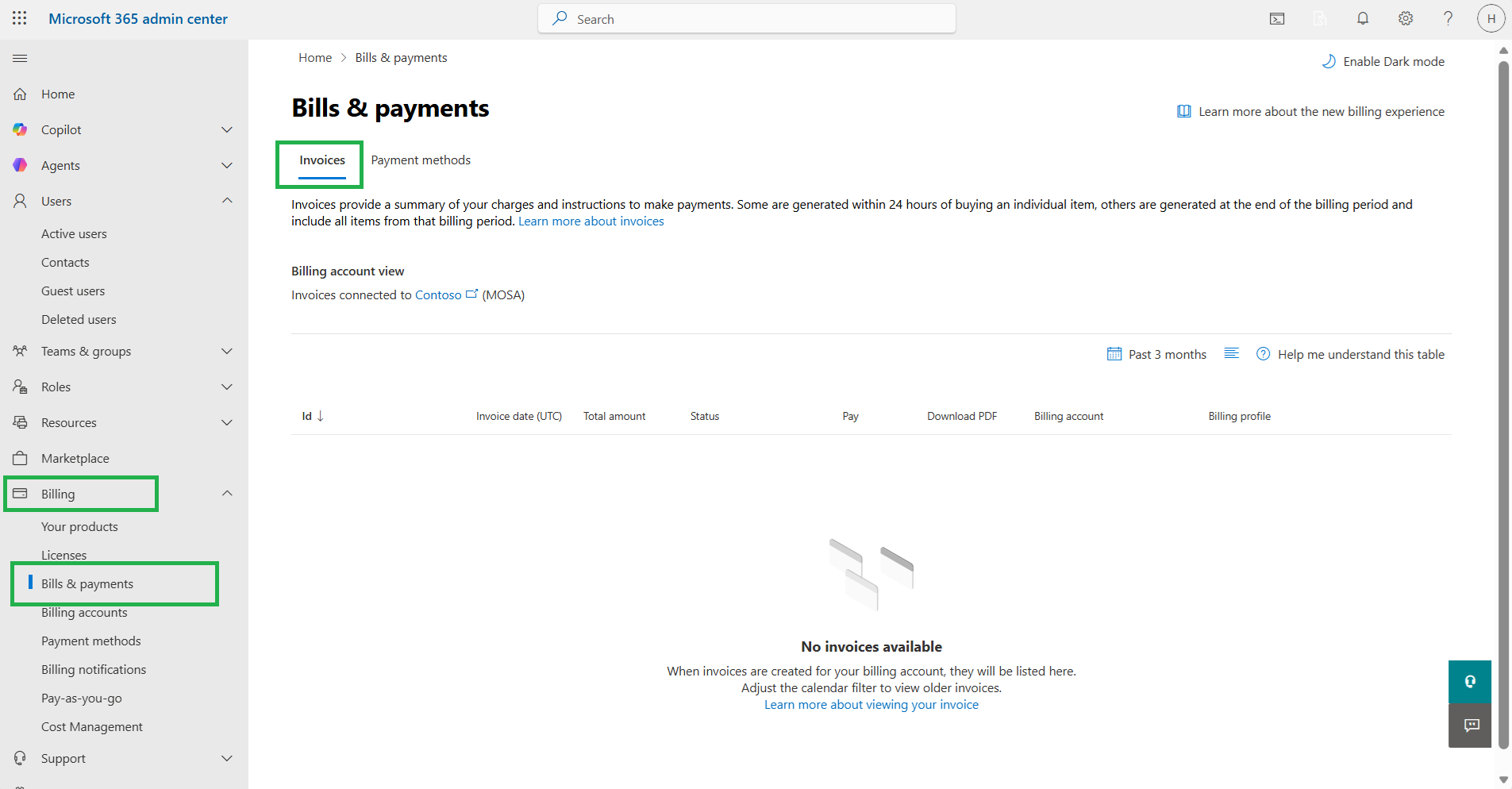Switch to the Payment methods tab
The width and height of the screenshot is (1512, 789).
coord(421,160)
